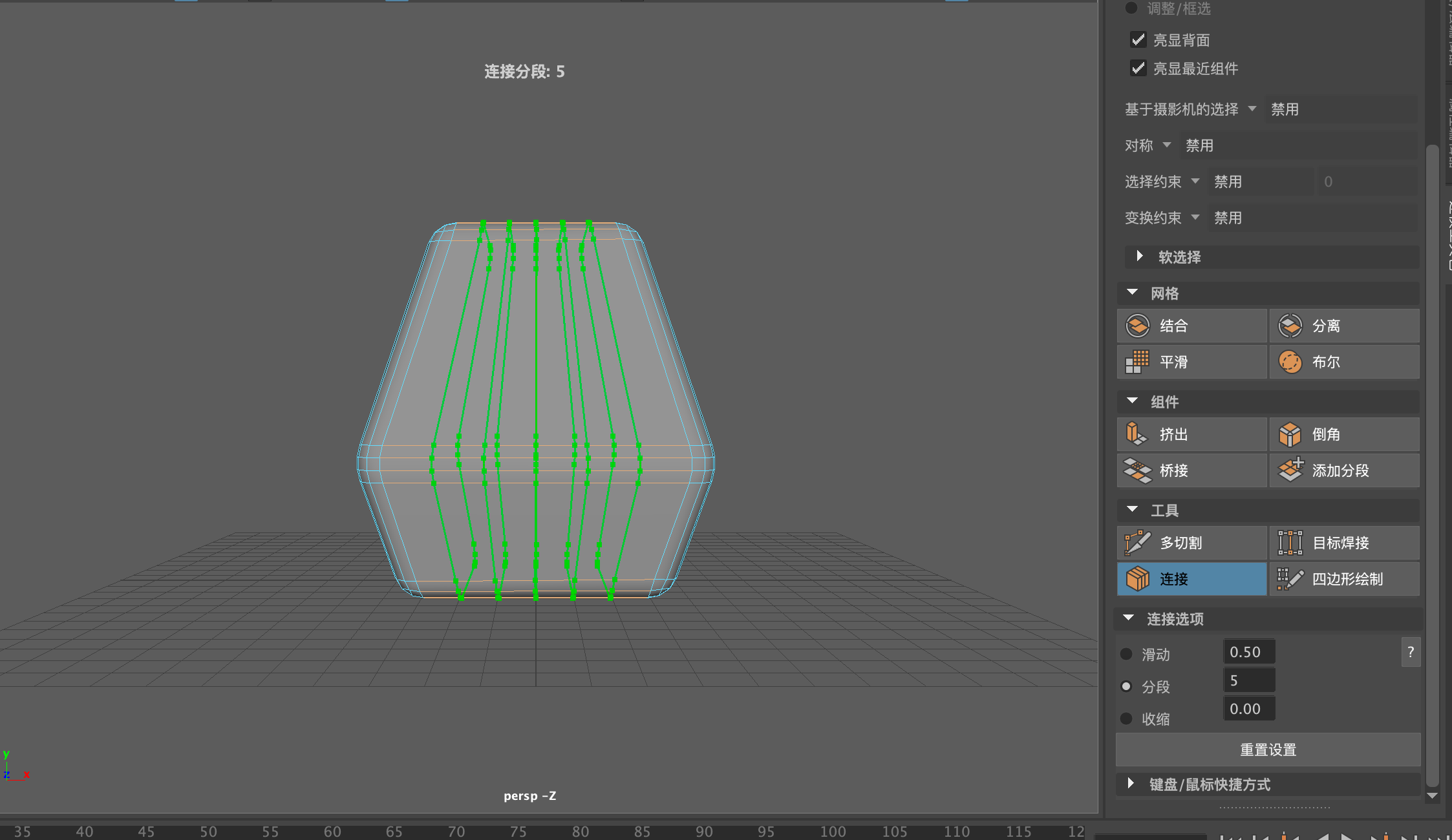Click the 分段 value input field
This screenshot has width=1452, height=840.
point(1249,680)
